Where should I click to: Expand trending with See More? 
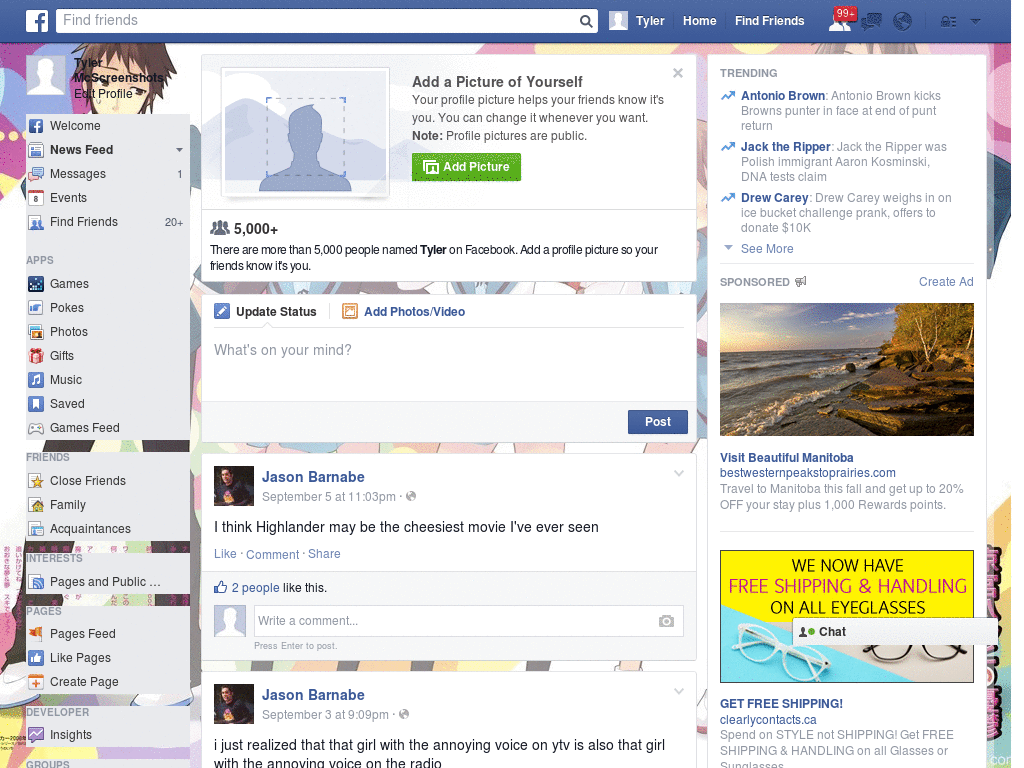click(767, 249)
